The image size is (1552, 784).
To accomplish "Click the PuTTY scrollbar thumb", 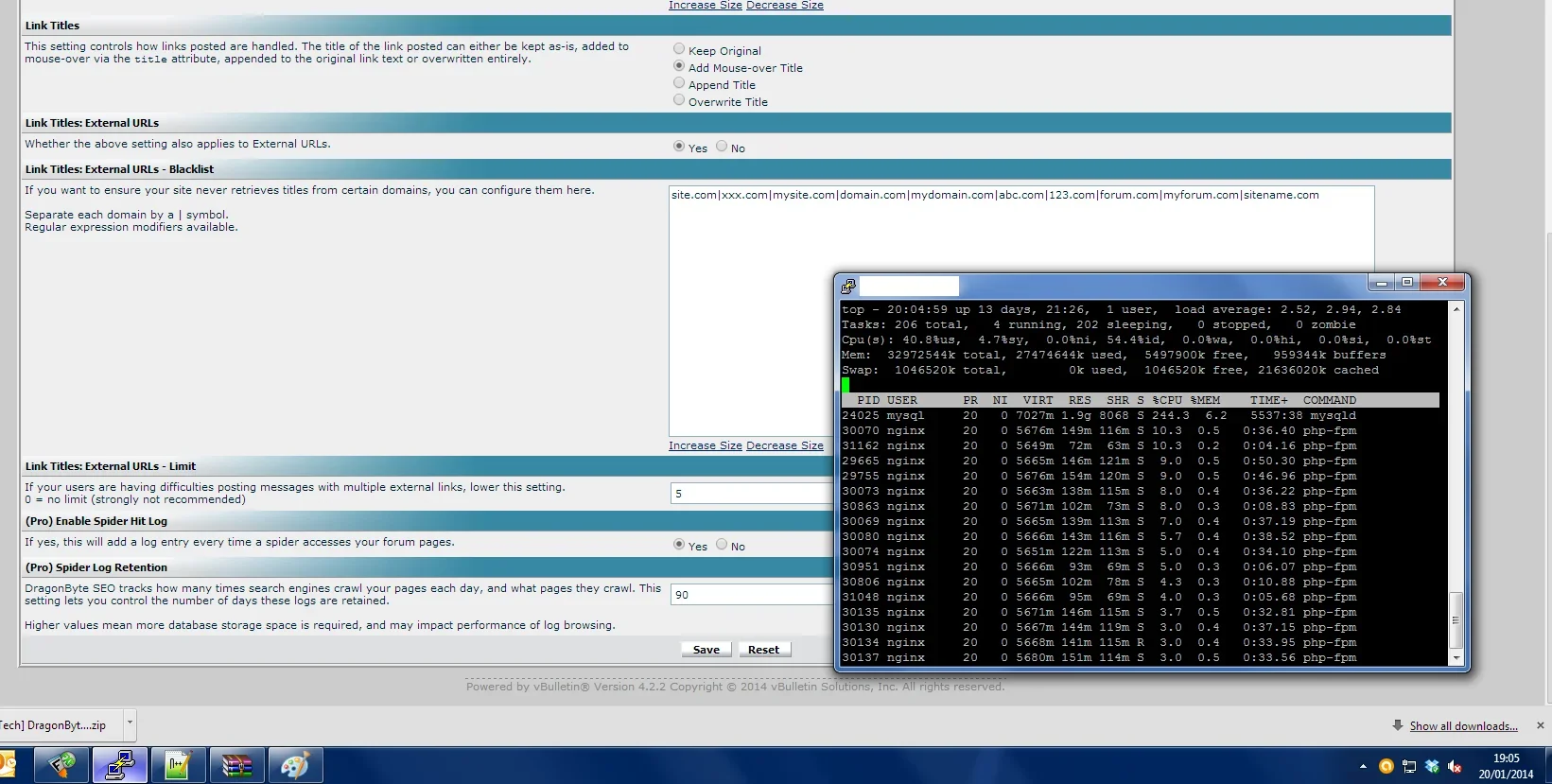I will [x=1456, y=621].
